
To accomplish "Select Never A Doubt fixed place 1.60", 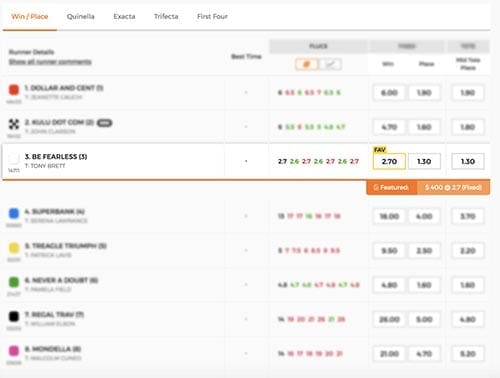I will pos(424,285).
